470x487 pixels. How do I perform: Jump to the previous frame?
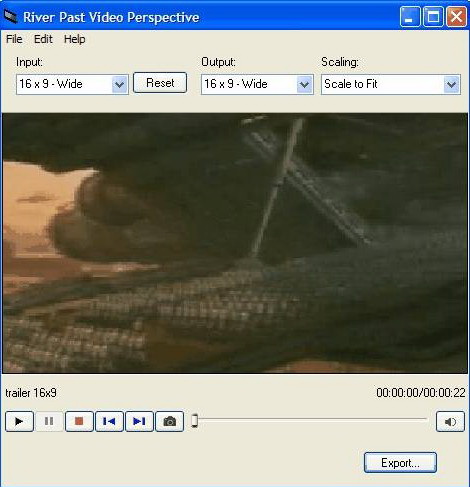[x=109, y=421]
